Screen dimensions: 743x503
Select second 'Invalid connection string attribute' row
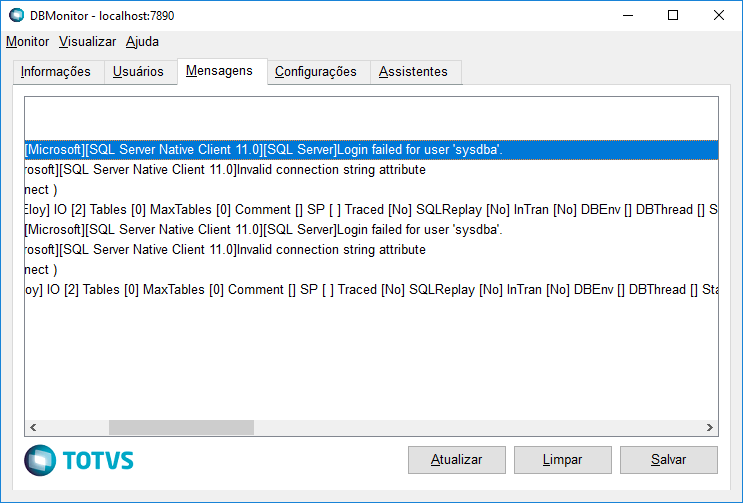pos(372,250)
